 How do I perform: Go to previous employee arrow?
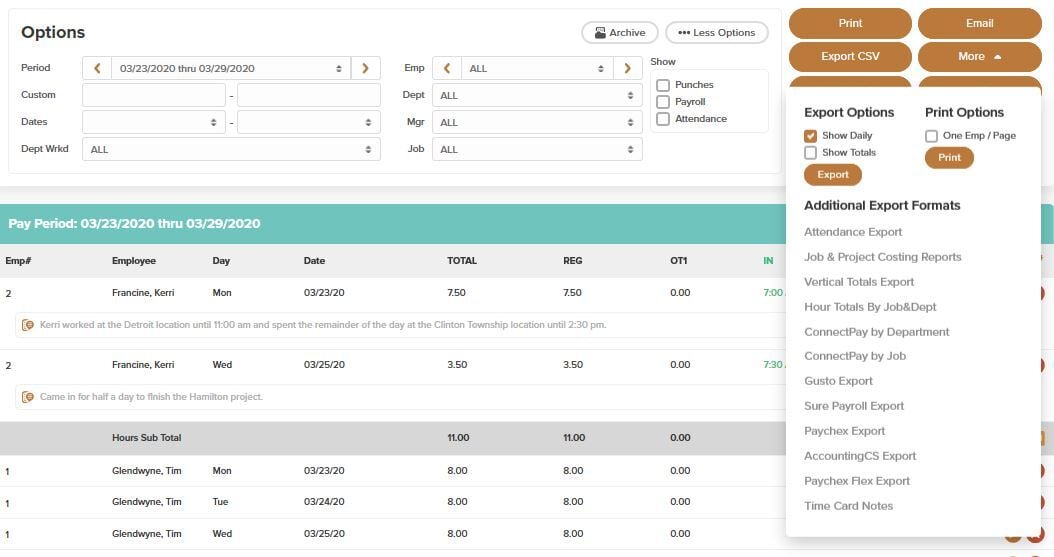tap(447, 68)
